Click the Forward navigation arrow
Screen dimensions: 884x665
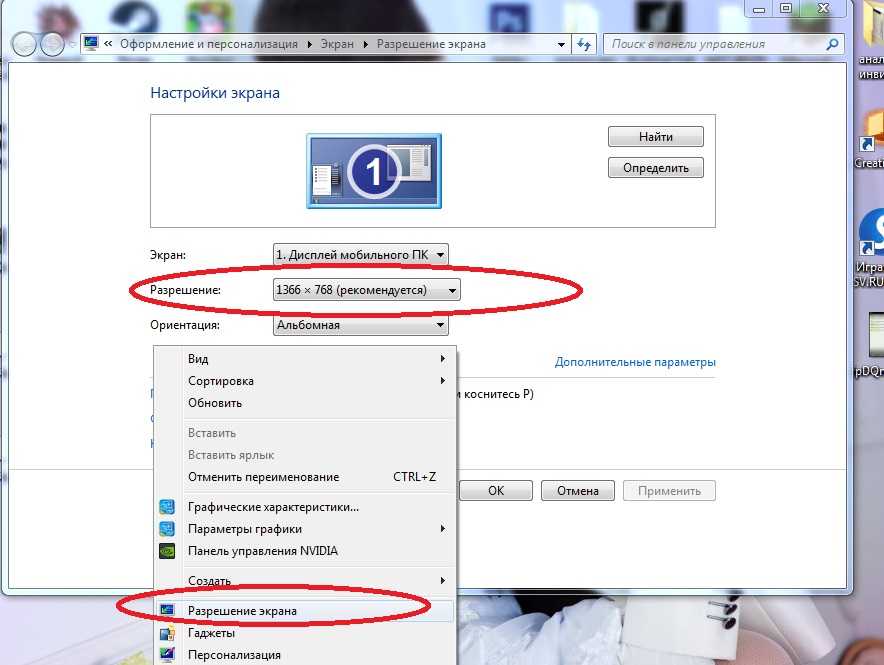(x=53, y=45)
